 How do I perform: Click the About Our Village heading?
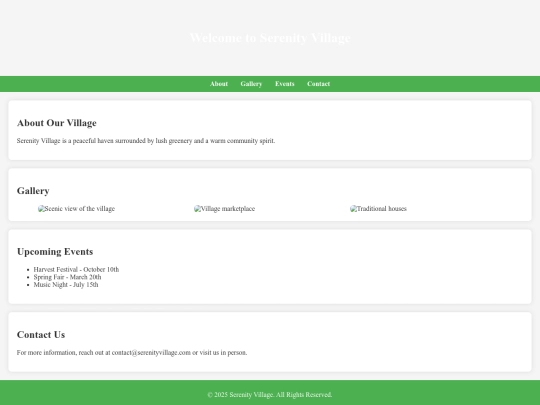click(x=56, y=123)
